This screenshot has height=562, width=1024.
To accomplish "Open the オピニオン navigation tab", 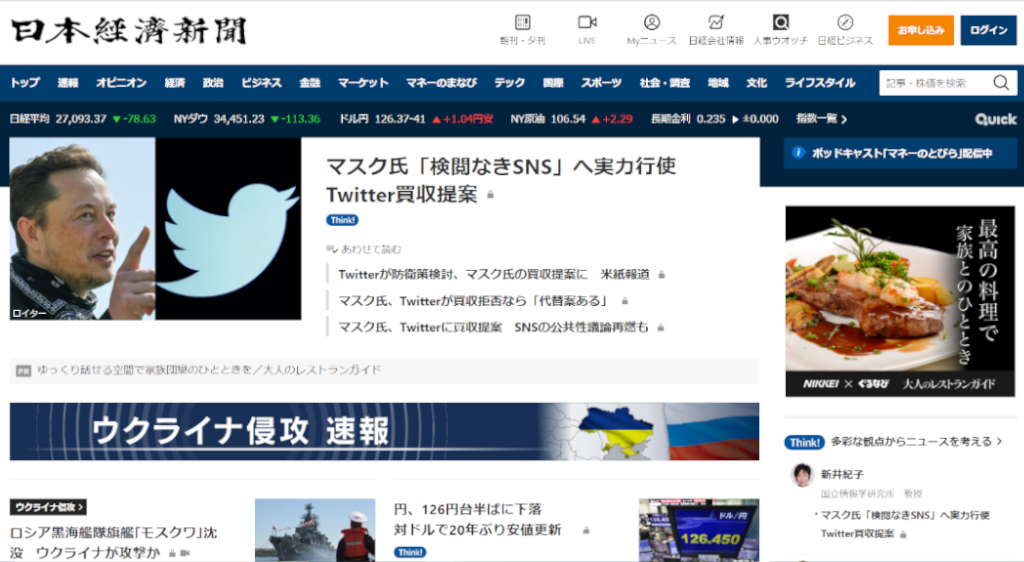I will click(x=121, y=83).
